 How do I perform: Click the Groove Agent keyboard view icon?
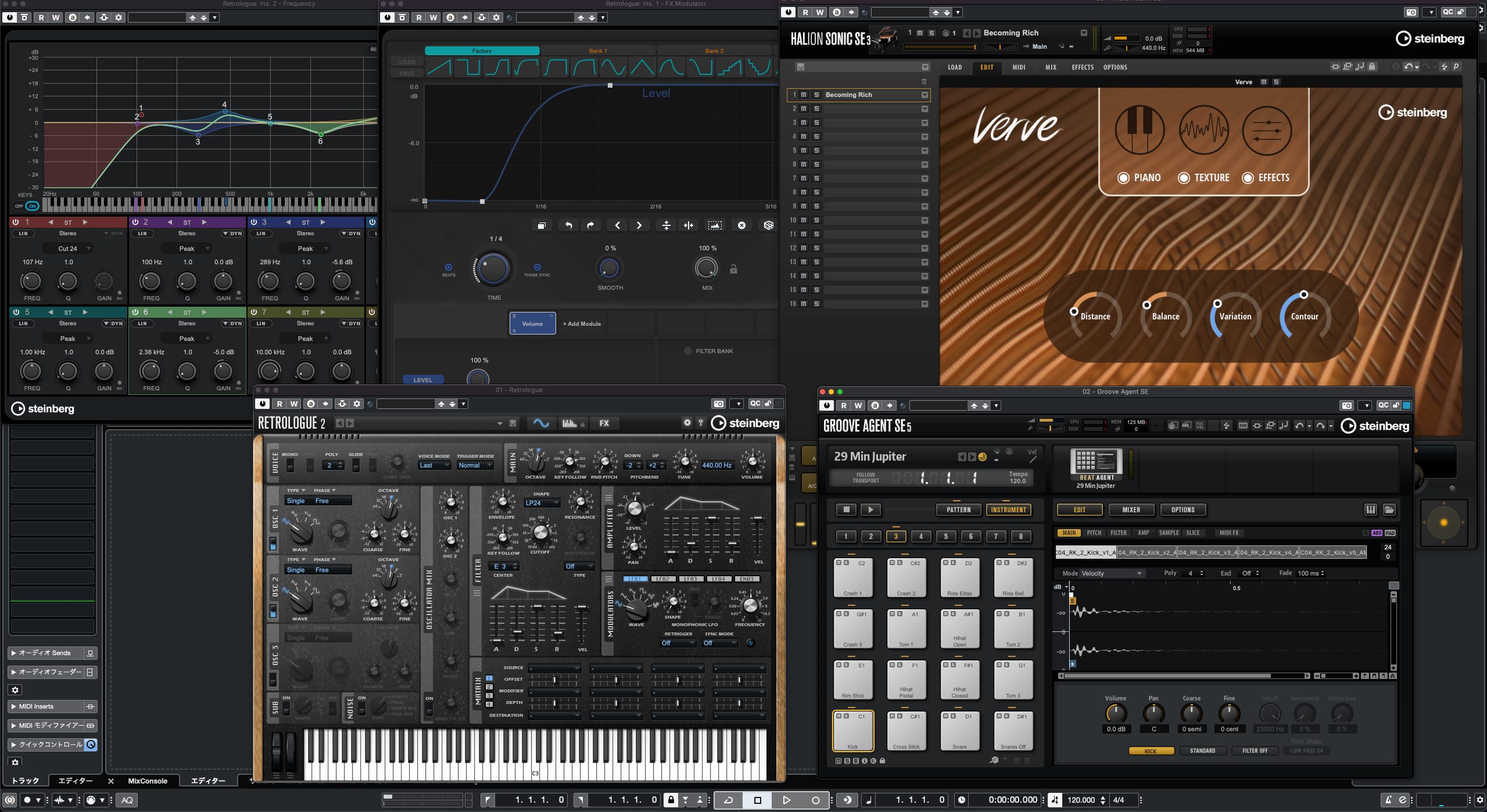1370,510
